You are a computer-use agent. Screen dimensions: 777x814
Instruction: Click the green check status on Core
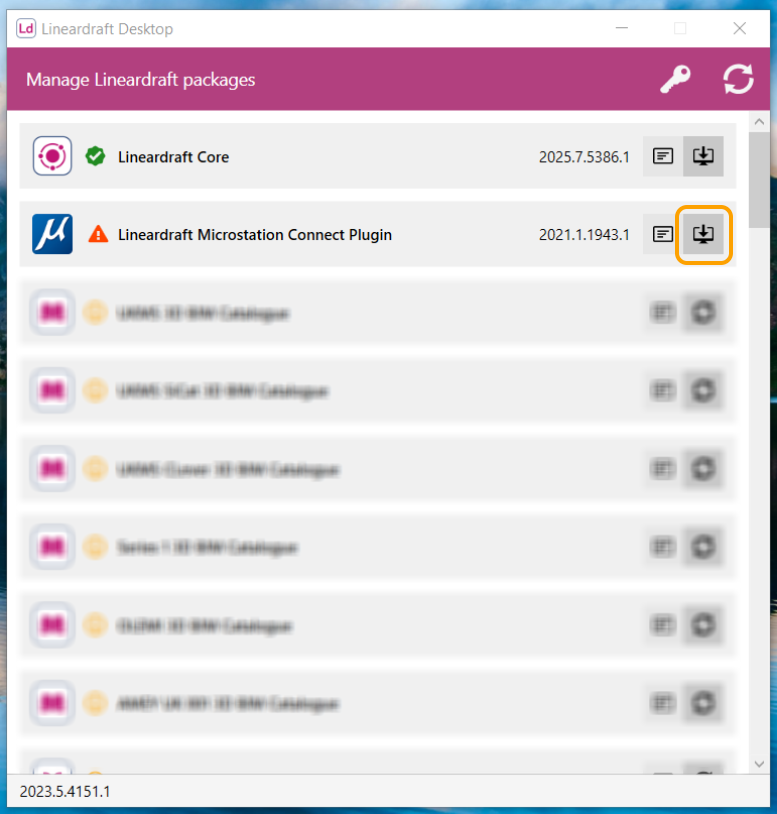(x=96, y=156)
